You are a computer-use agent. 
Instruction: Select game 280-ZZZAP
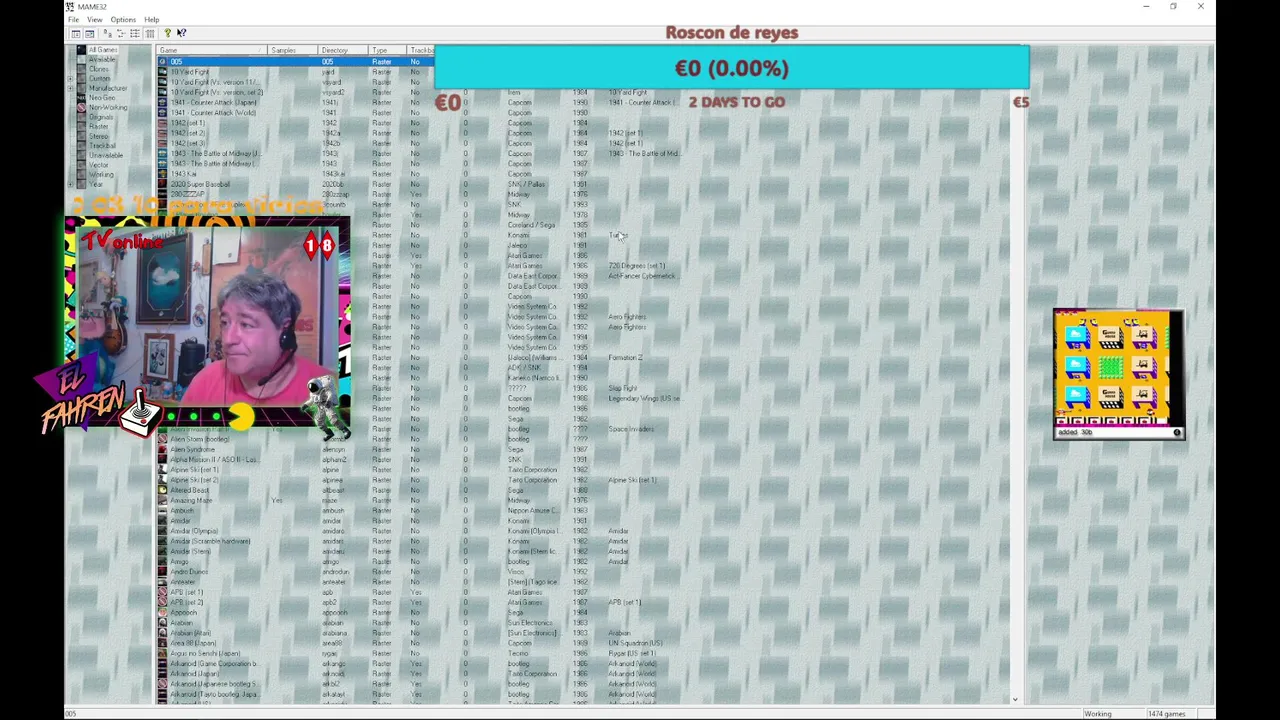pos(186,194)
